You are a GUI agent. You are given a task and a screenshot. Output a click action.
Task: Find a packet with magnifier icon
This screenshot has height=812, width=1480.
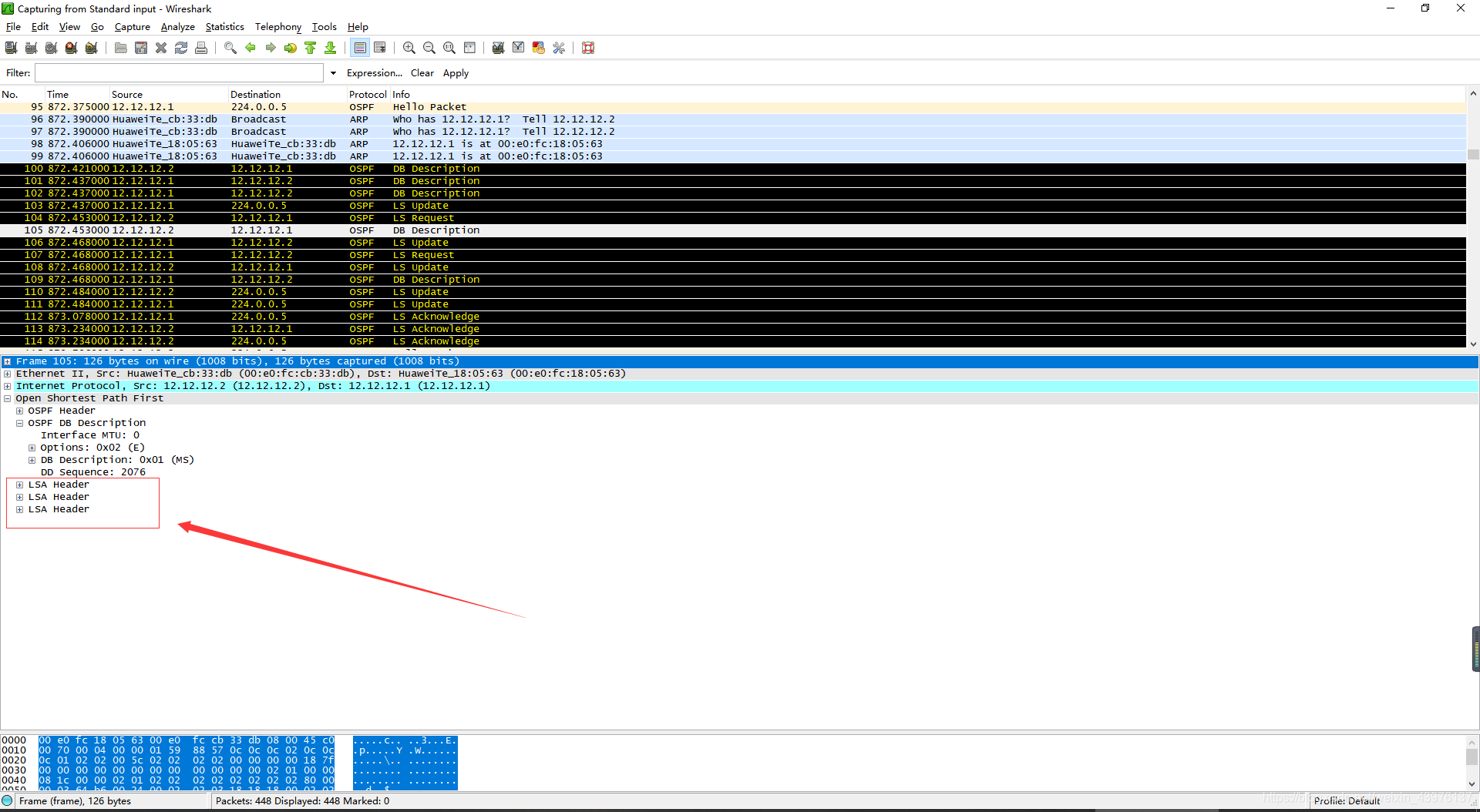[x=230, y=48]
